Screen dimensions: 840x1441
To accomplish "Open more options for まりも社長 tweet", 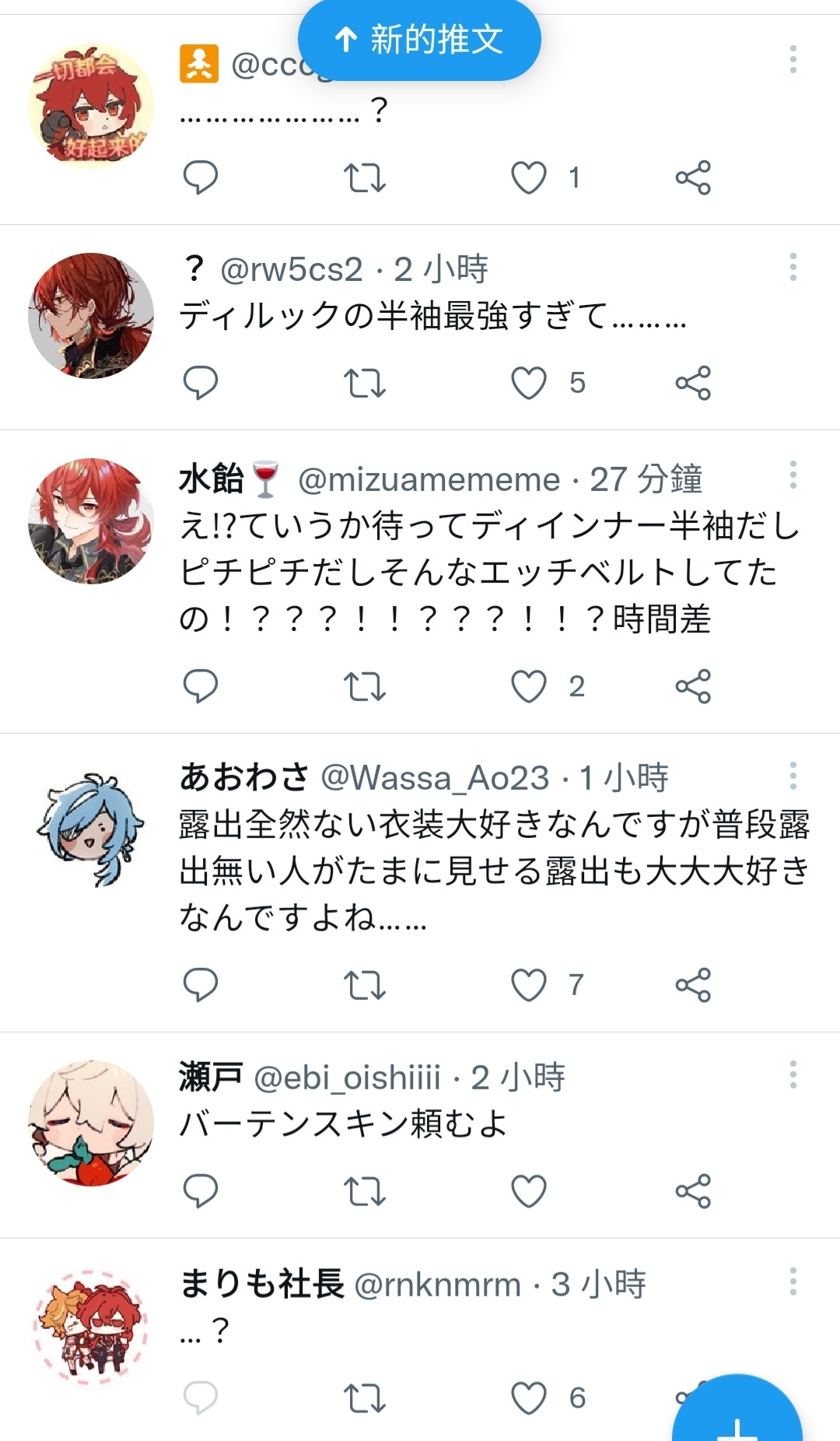I will pos(793,1281).
